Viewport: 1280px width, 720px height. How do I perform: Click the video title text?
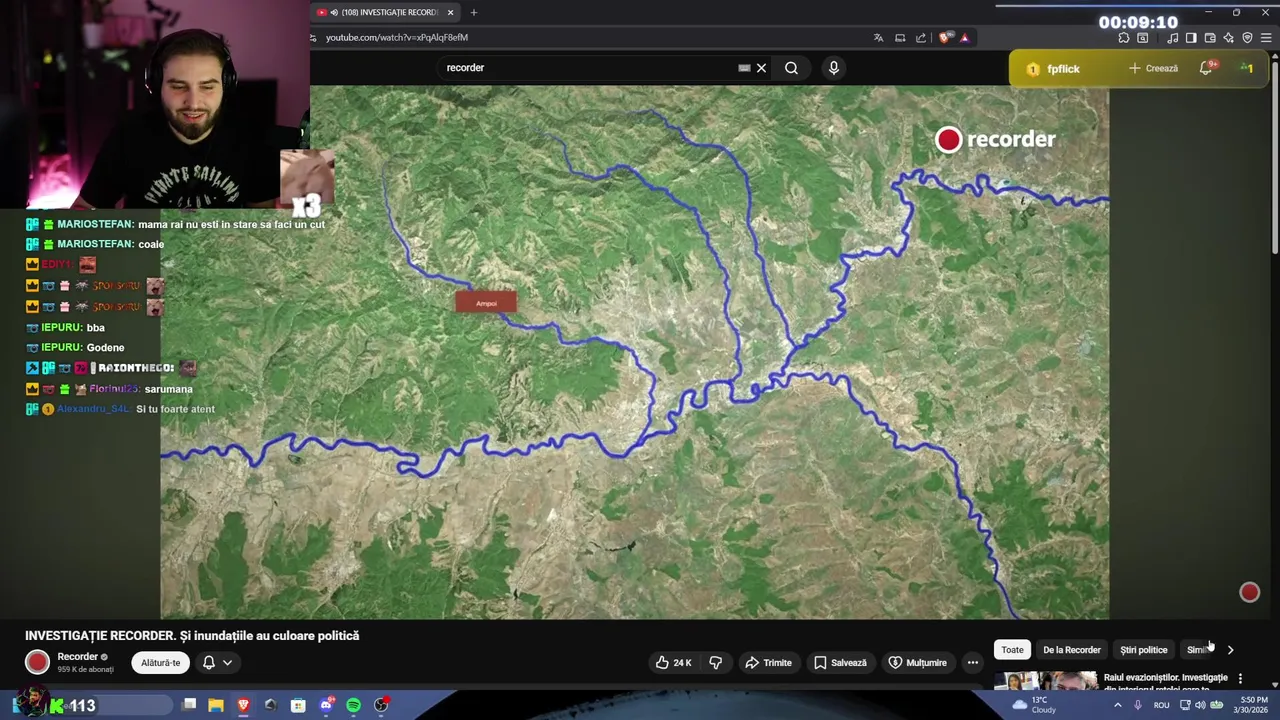192,636
